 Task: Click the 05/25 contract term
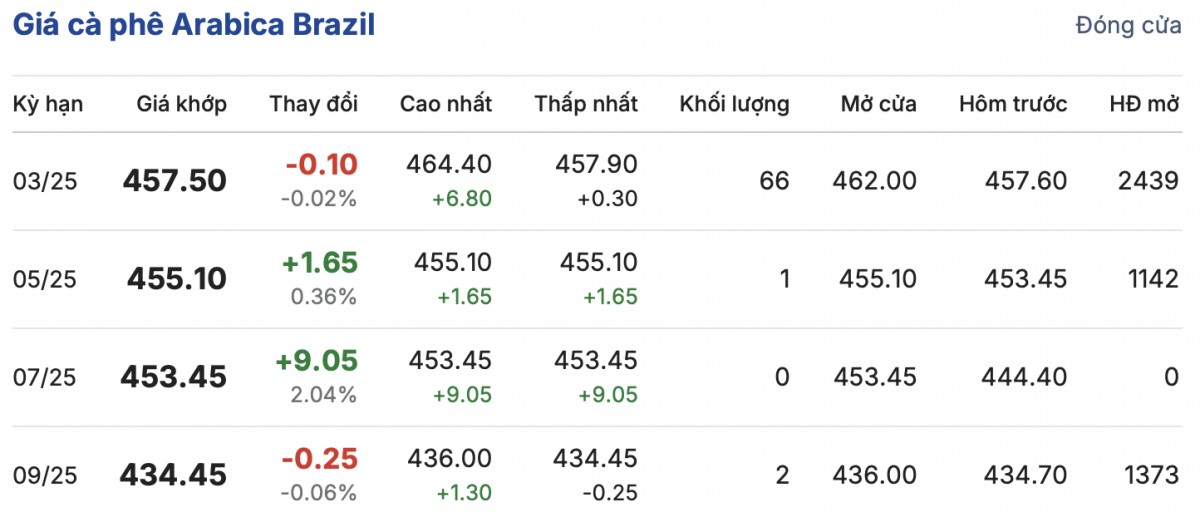point(46,279)
